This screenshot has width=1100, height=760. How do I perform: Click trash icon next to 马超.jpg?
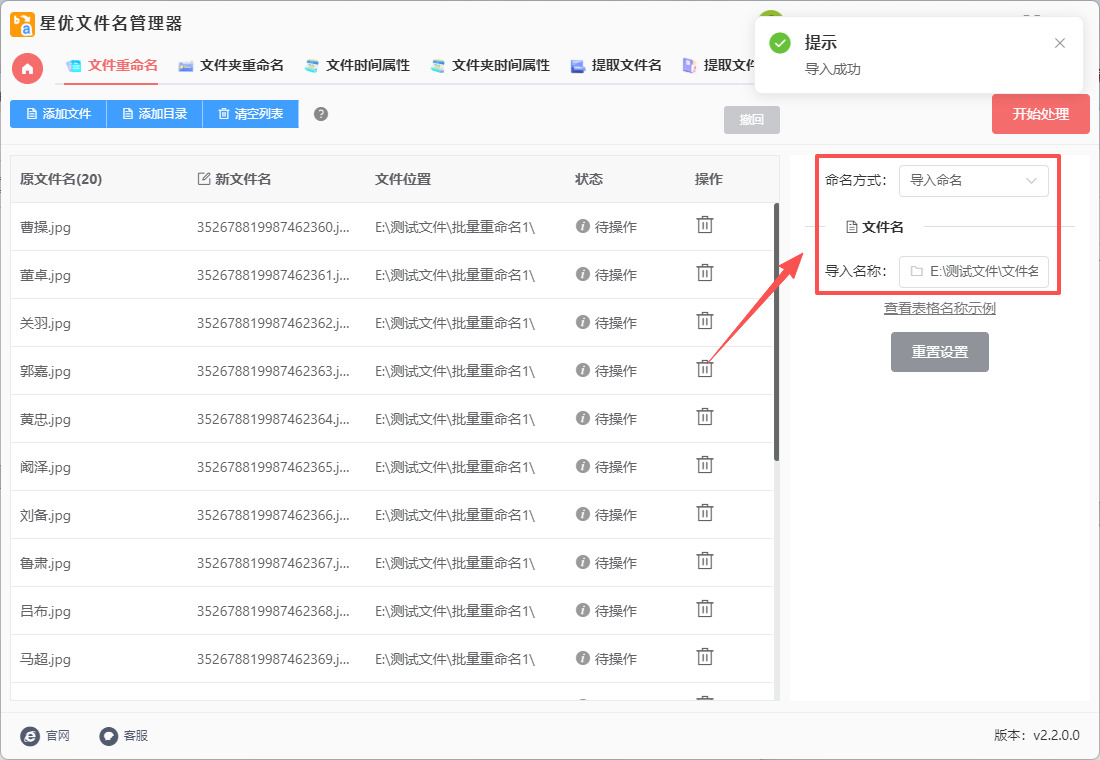click(705, 657)
